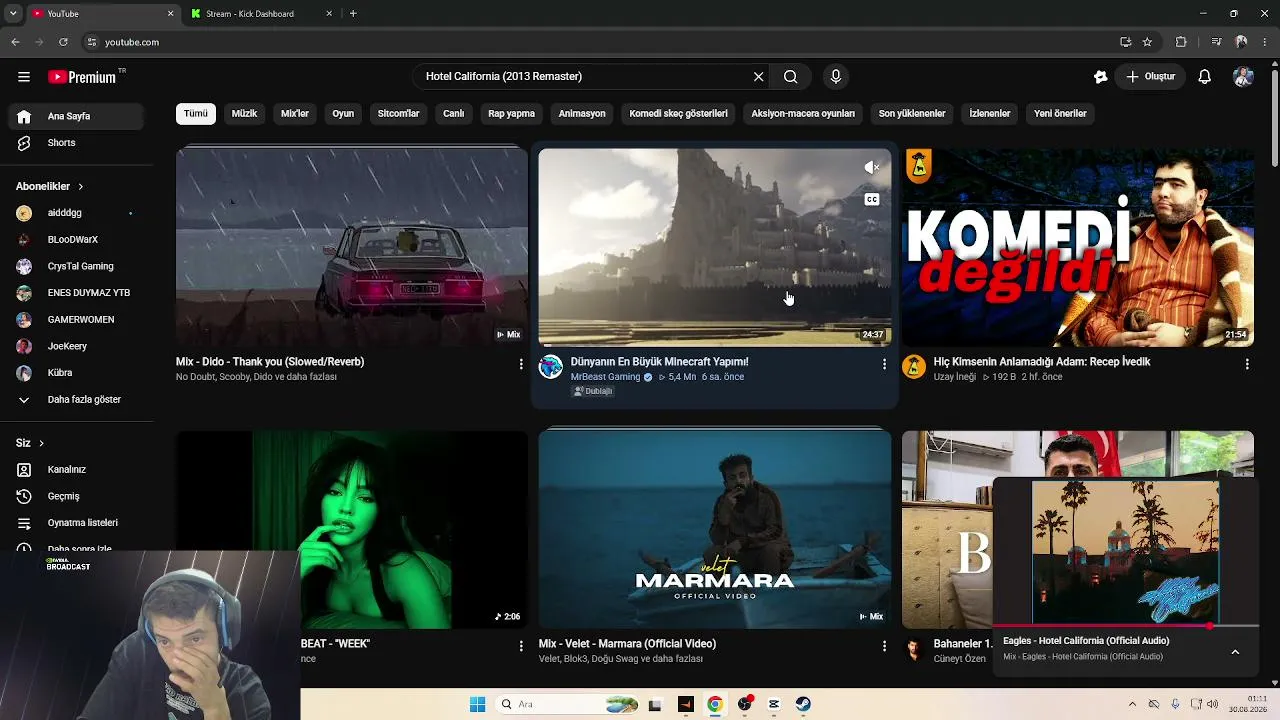Expand the Hotel California miniplayer chevron
Image resolution: width=1280 pixels, height=720 pixels.
1235,652
